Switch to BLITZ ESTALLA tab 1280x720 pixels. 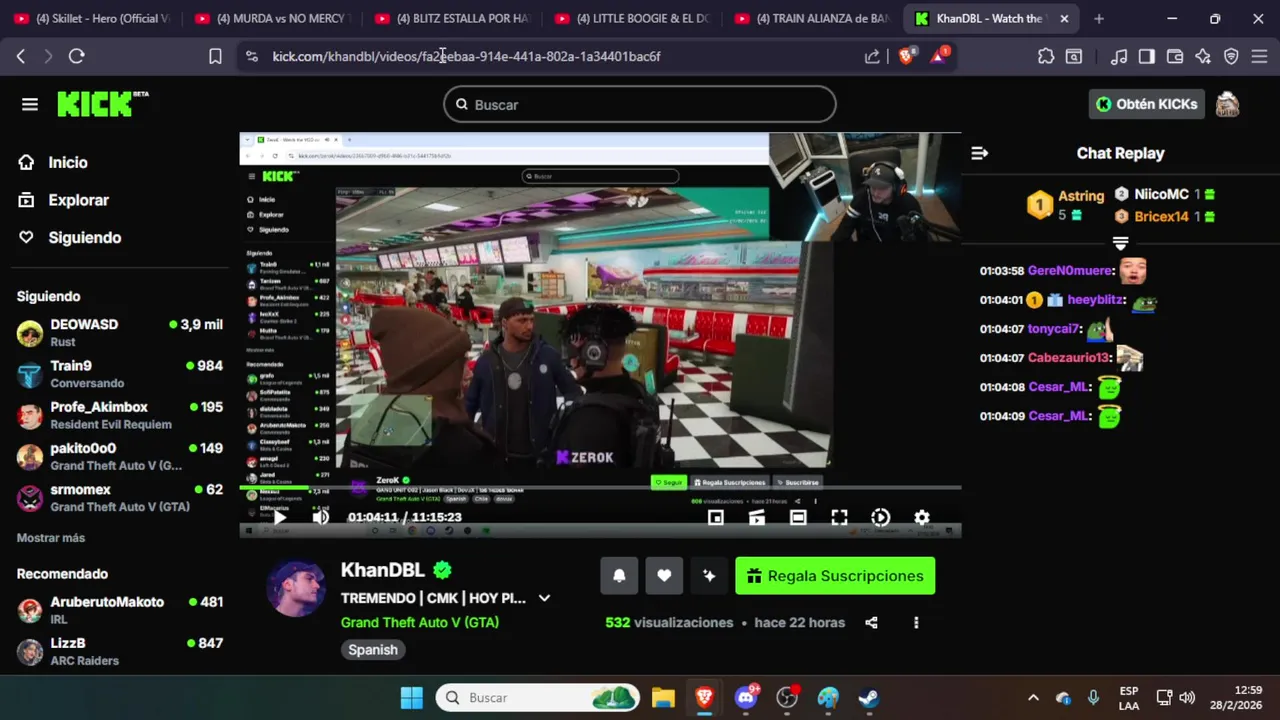[453, 19]
